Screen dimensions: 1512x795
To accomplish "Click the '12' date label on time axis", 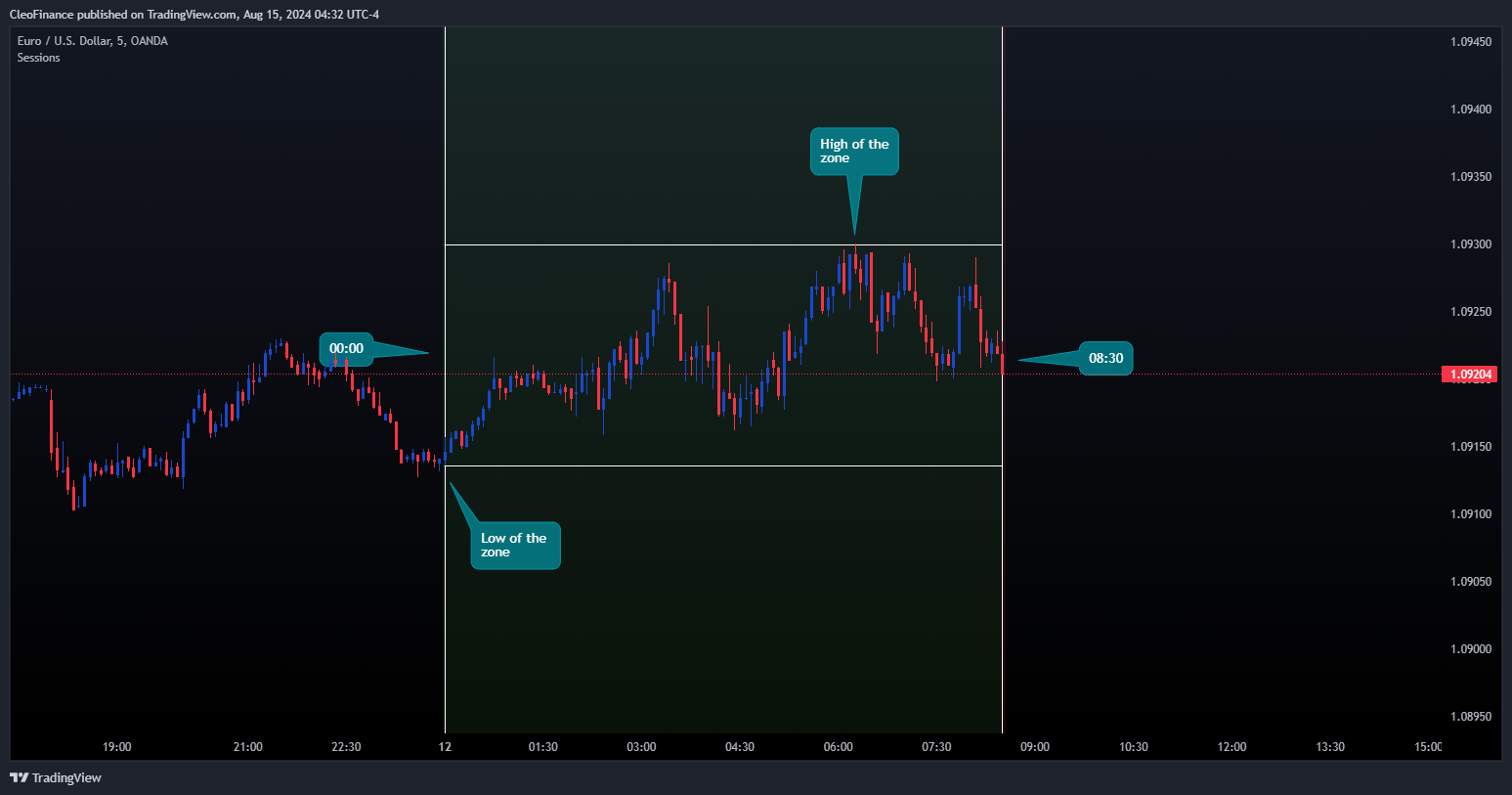I will click(445, 747).
